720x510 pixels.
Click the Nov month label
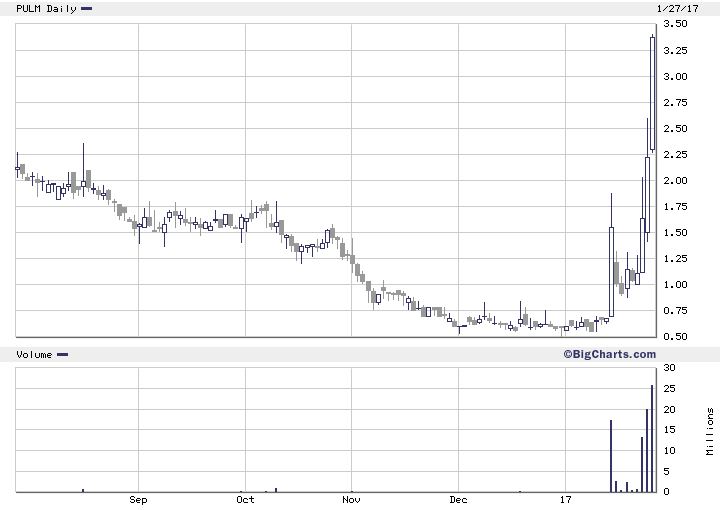(351, 499)
